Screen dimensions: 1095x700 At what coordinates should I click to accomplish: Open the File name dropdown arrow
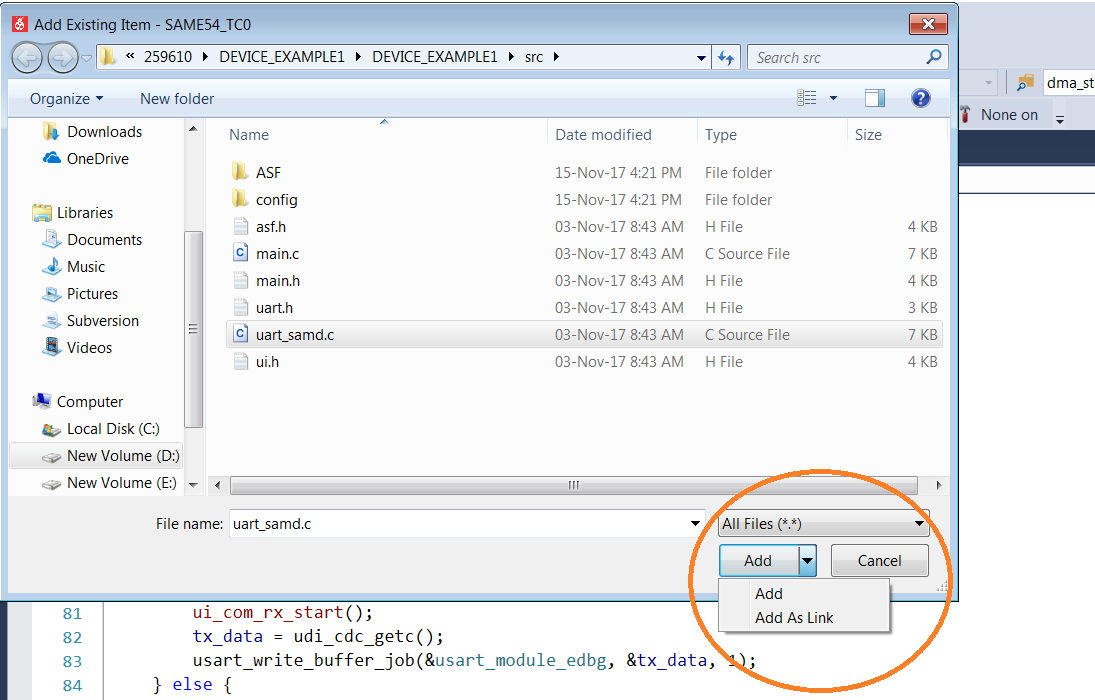pyautogui.click(x=696, y=523)
